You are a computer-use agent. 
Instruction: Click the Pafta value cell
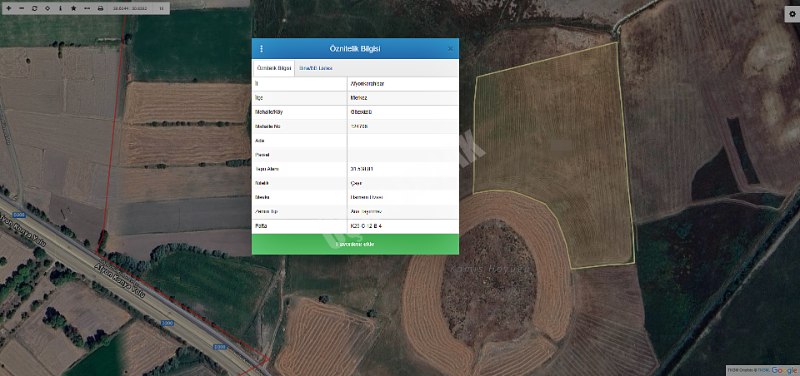(x=403, y=226)
